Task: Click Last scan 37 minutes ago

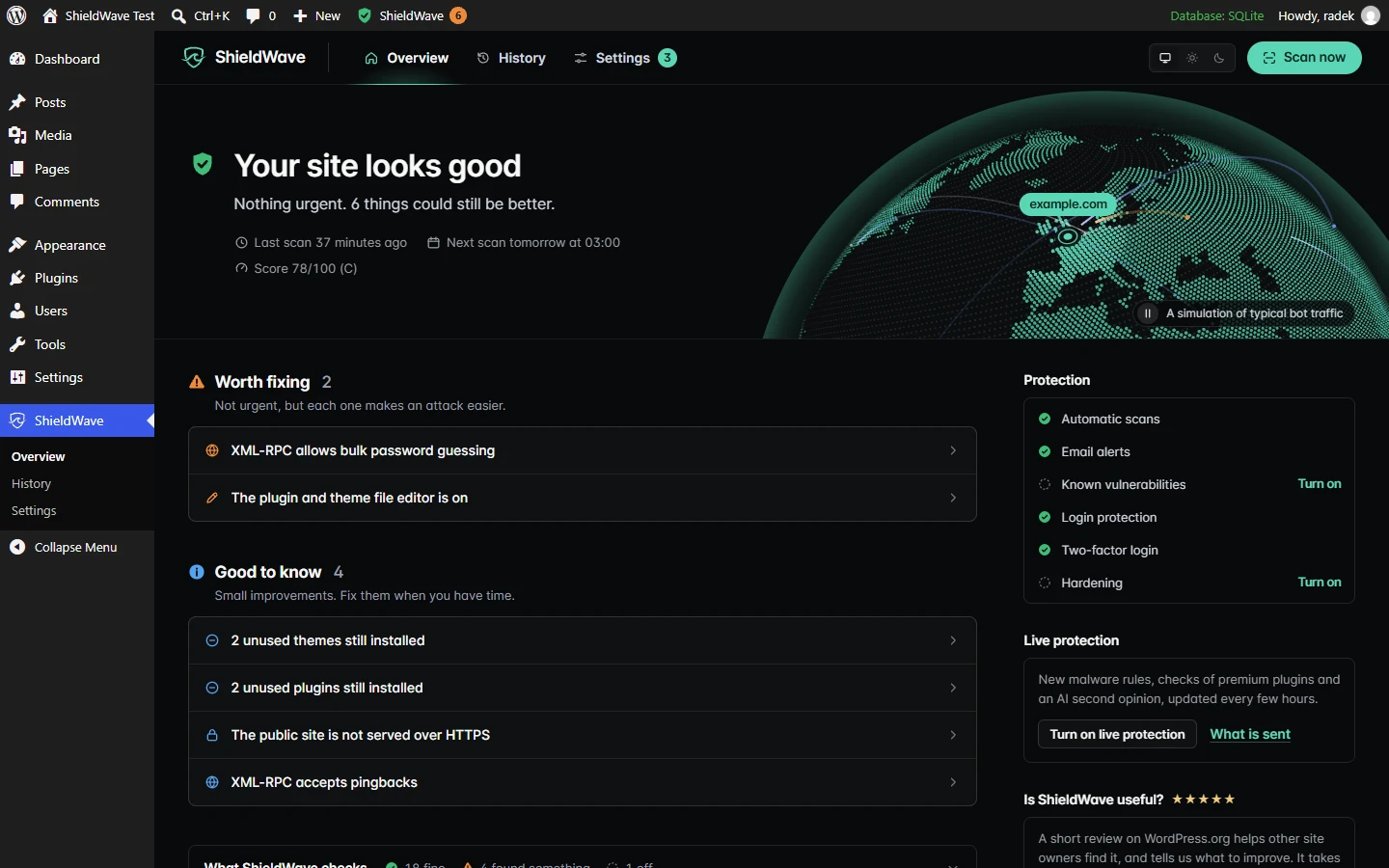Action: point(321,242)
